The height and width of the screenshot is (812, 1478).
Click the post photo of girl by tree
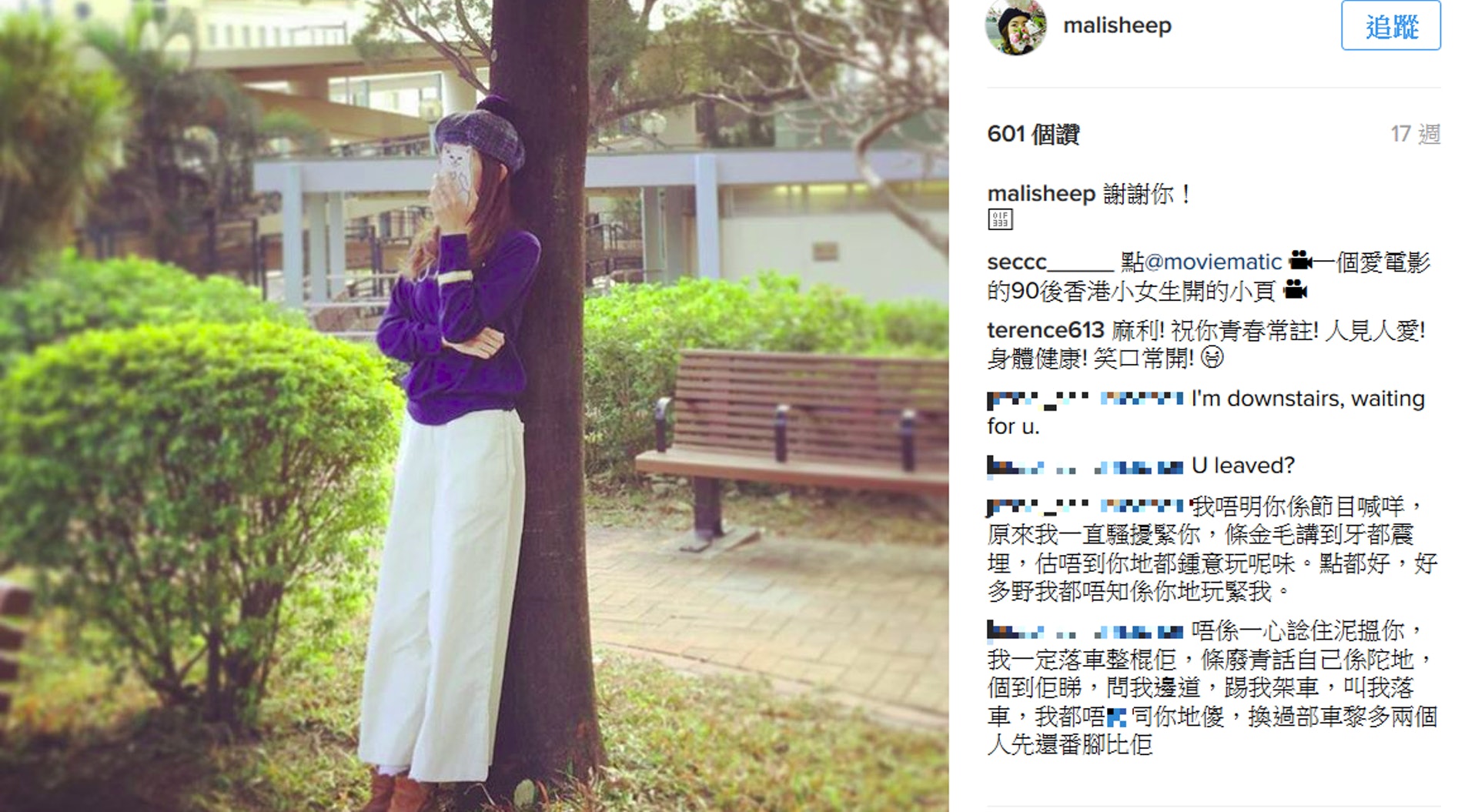point(474,406)
